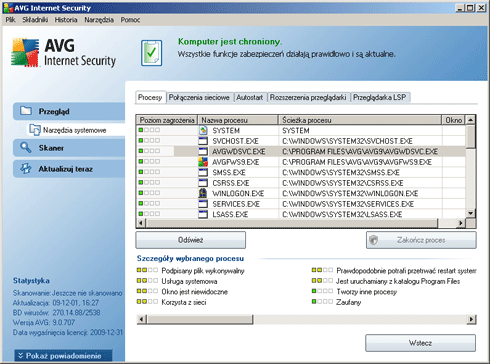490x364 pixels.
Task: Sort by Poziom zagrożenia column header
Action: coord(167,120)
